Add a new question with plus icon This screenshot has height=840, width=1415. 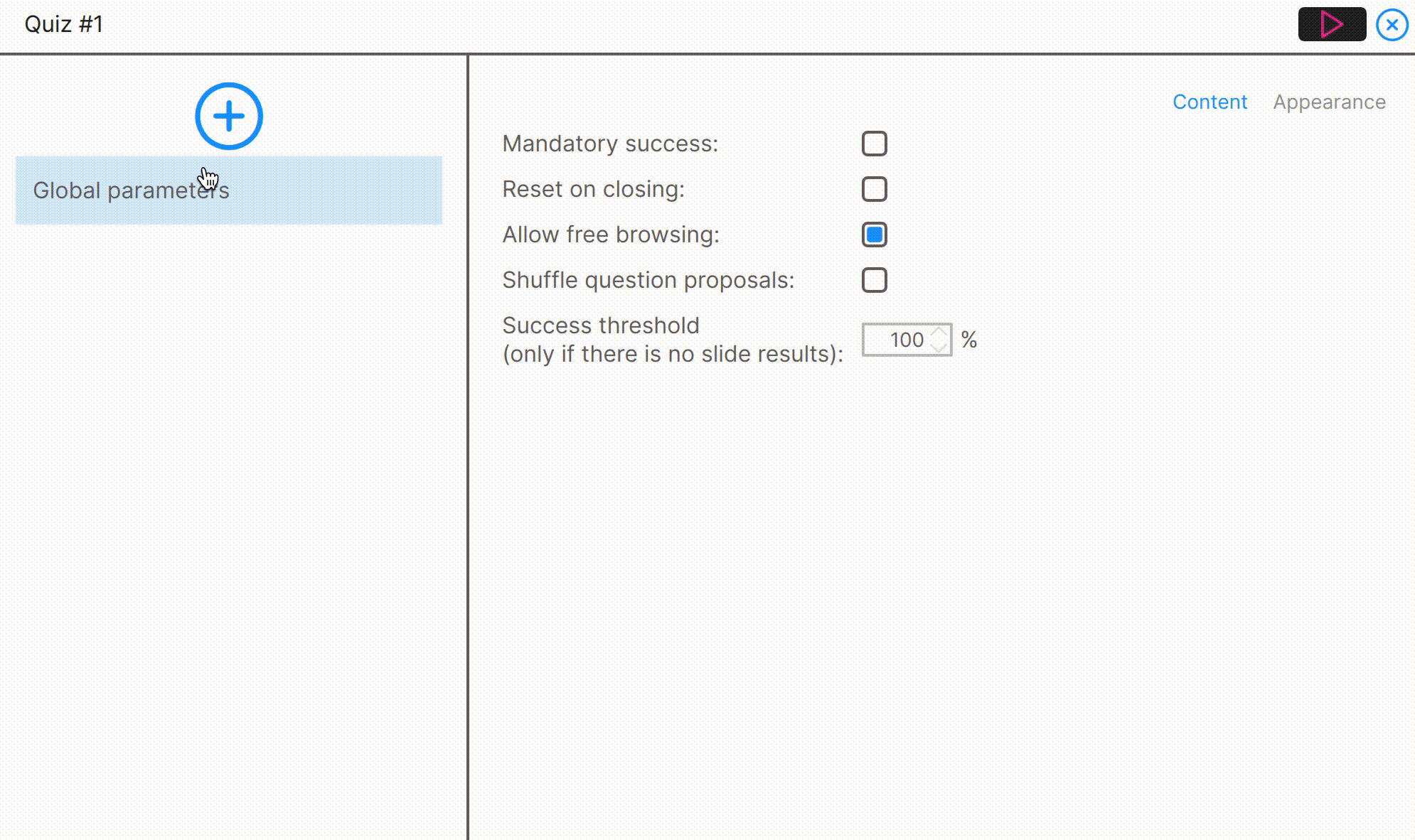(x=229, y=116)
